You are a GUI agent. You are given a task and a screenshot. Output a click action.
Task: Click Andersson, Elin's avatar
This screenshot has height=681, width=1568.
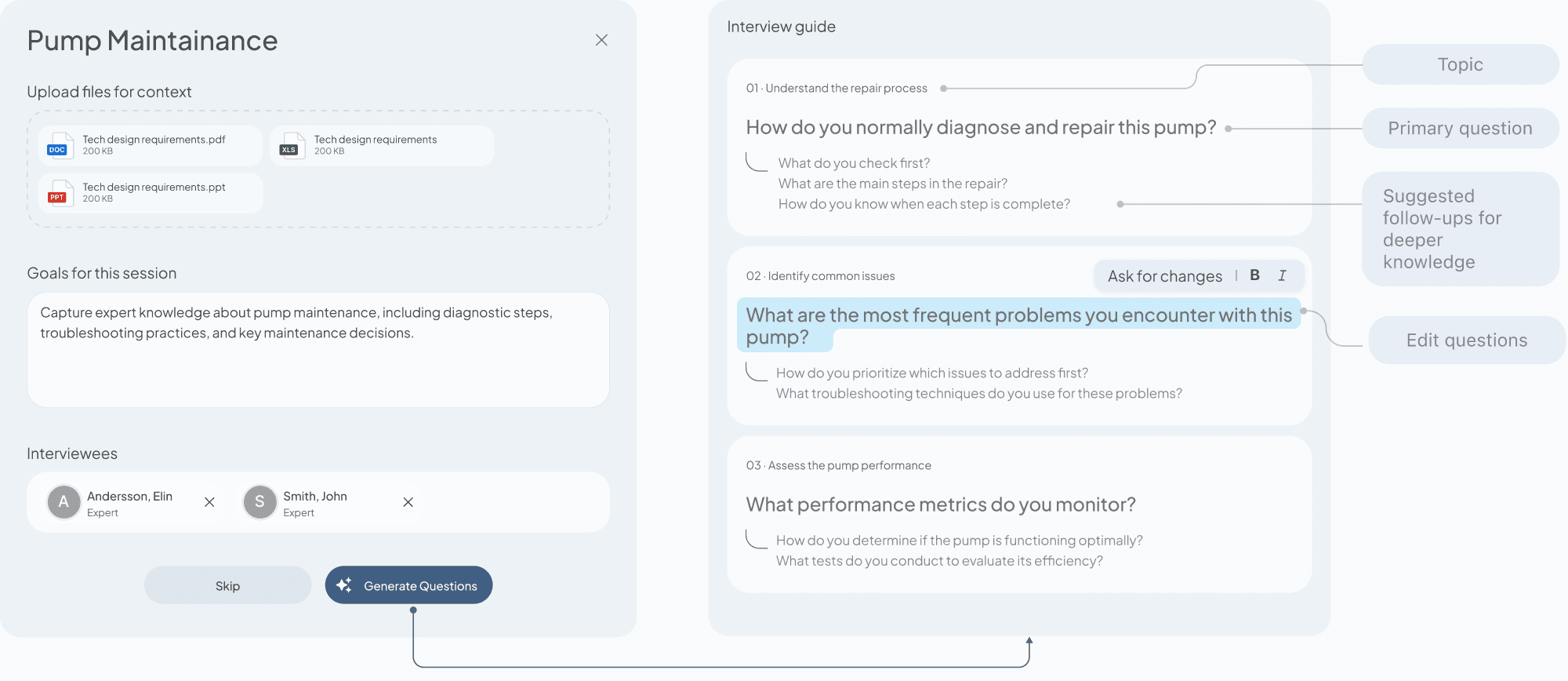[x=64, y=502]
